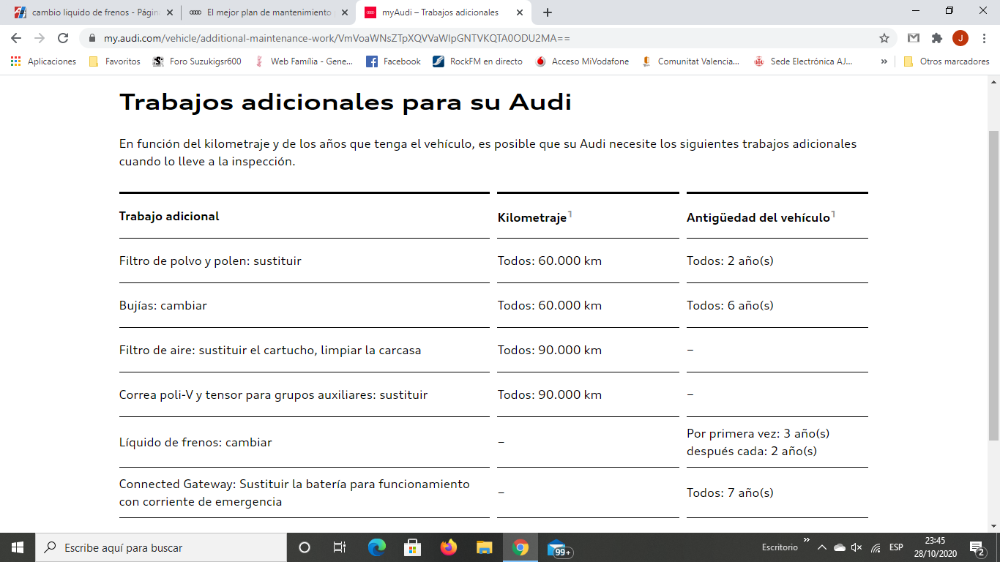Open the Comunitat Valencia bookmark
This screenshot has width=1000, height=562.
tap(691, 61)
